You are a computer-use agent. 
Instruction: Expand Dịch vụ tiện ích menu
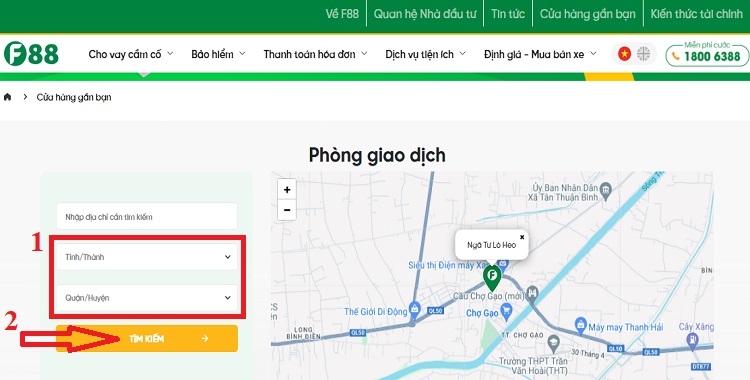pos(425,54)
